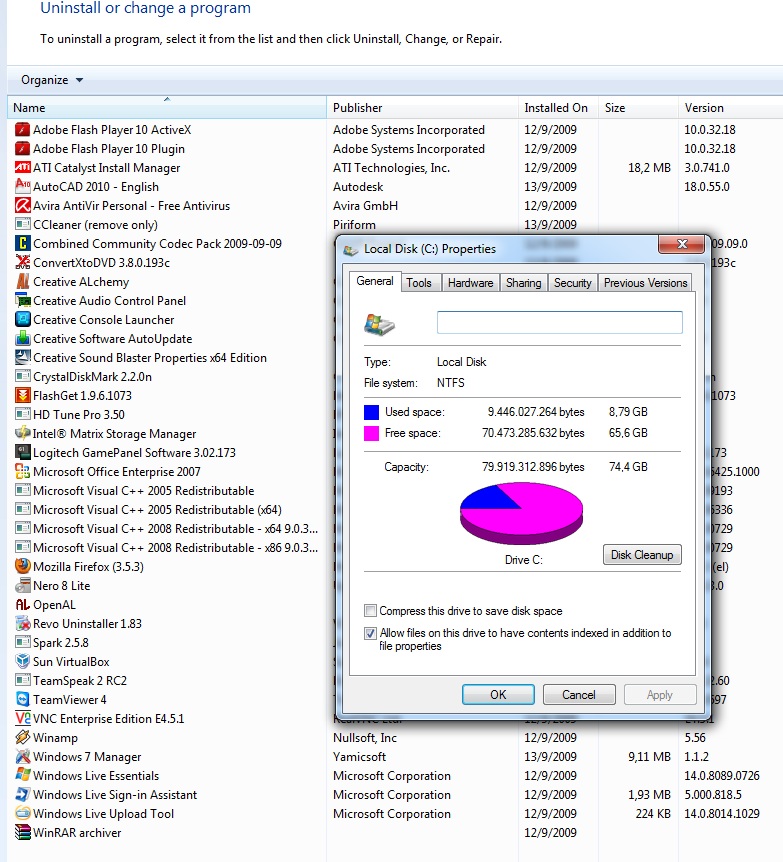Image resolution: width=783 pixels, height=862 pixels.
Task: Click the Creative Audio Control Panel icon
Action: pos(23,301)
